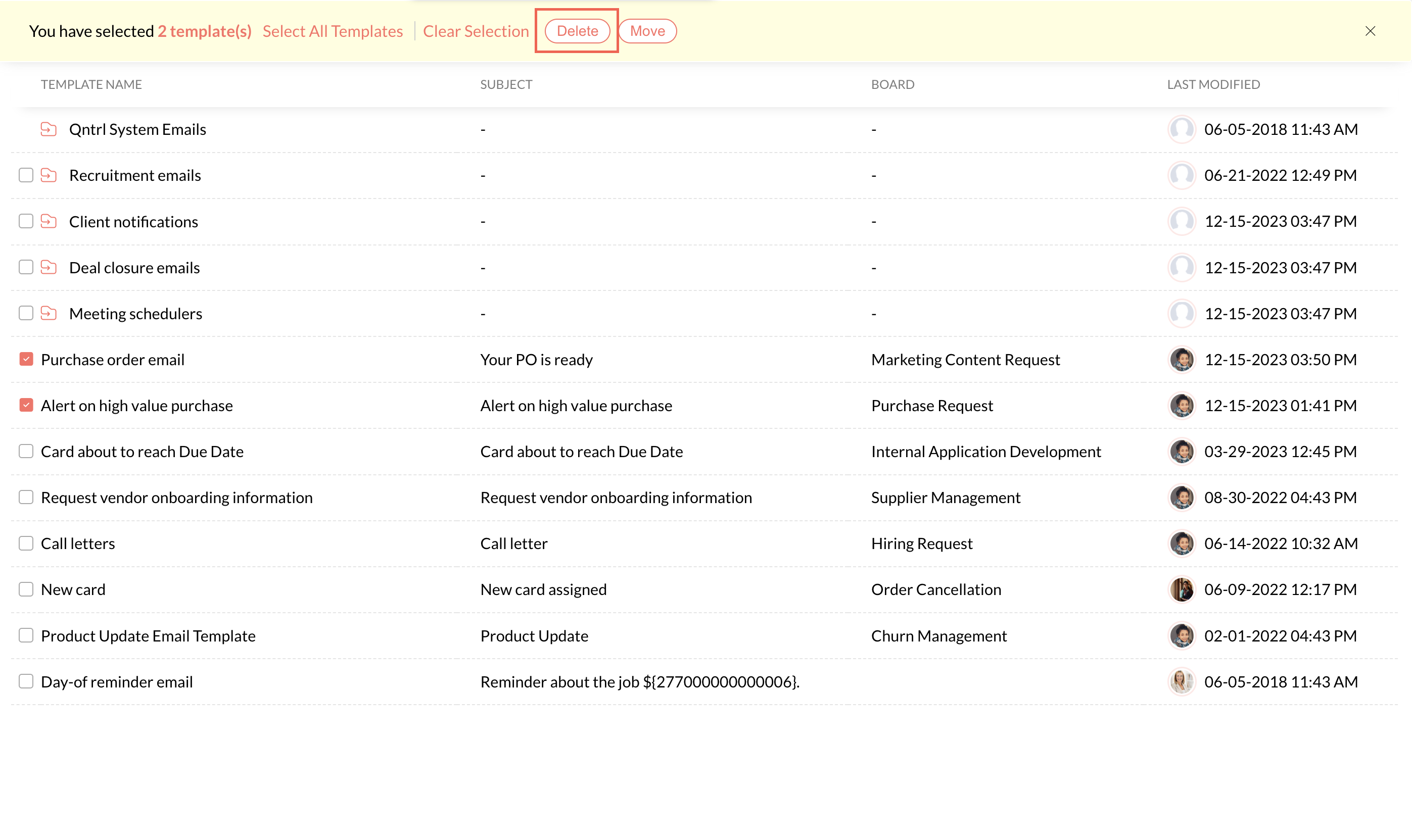Image resolution: width=1412 pixels, height=840 pixels.
Task: Click the Client notifications folder icon
Action: point(49,221)
